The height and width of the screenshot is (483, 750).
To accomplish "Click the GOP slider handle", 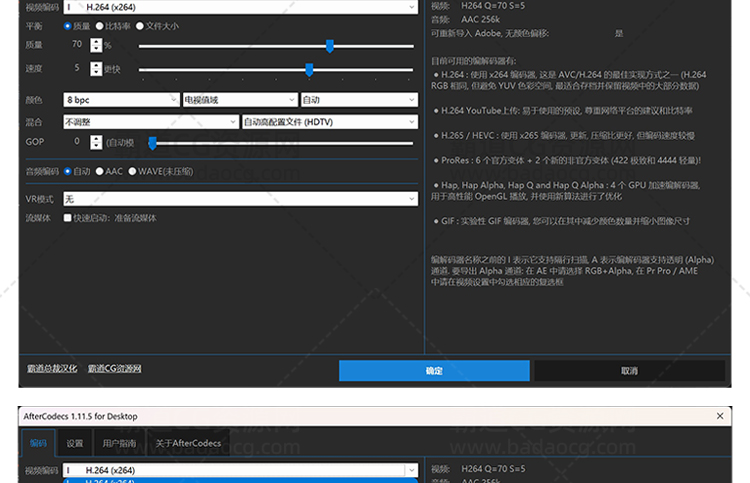I will [x=152, y=143].
